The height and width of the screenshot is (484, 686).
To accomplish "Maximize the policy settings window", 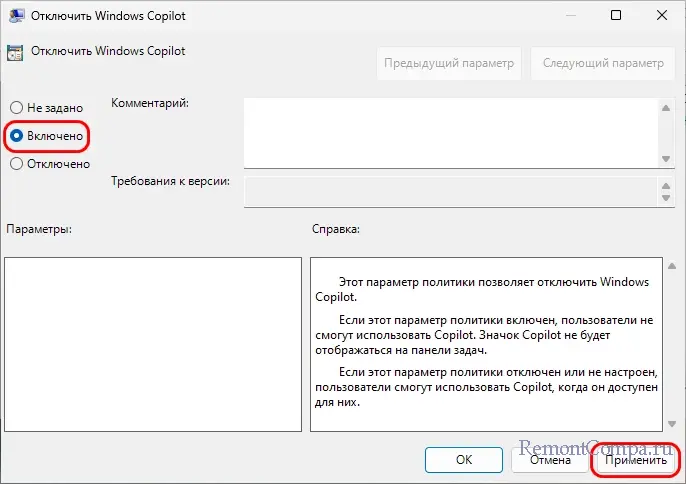I will 616,15.
